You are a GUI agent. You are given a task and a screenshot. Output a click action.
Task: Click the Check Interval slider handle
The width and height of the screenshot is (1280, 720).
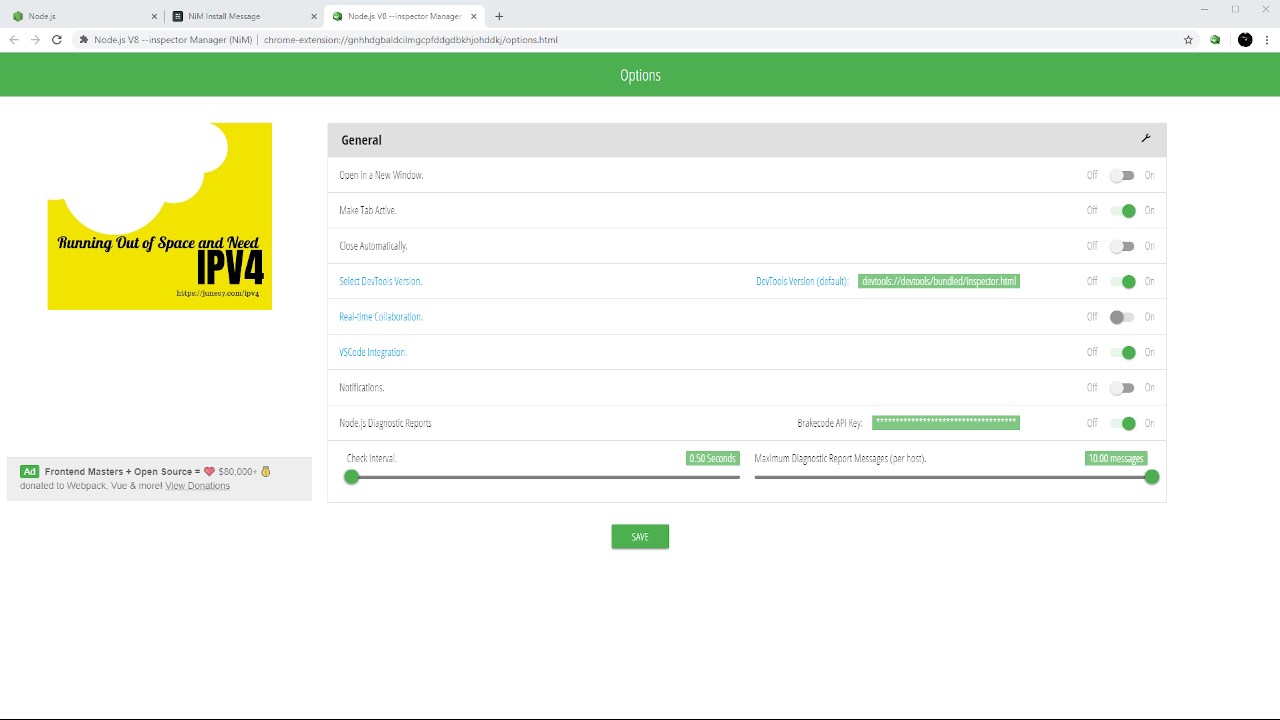[x=351, y=477]
